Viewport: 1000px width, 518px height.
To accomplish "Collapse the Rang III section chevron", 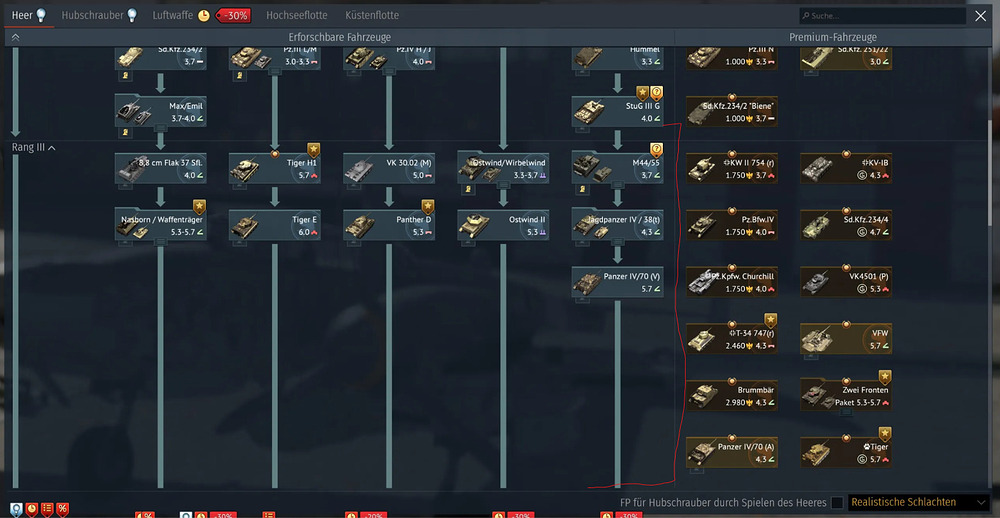I will pos(52,148).
